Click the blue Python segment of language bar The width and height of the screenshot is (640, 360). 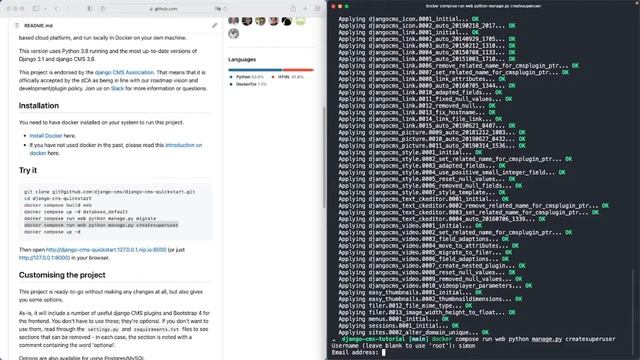click(x=255, y=70)
